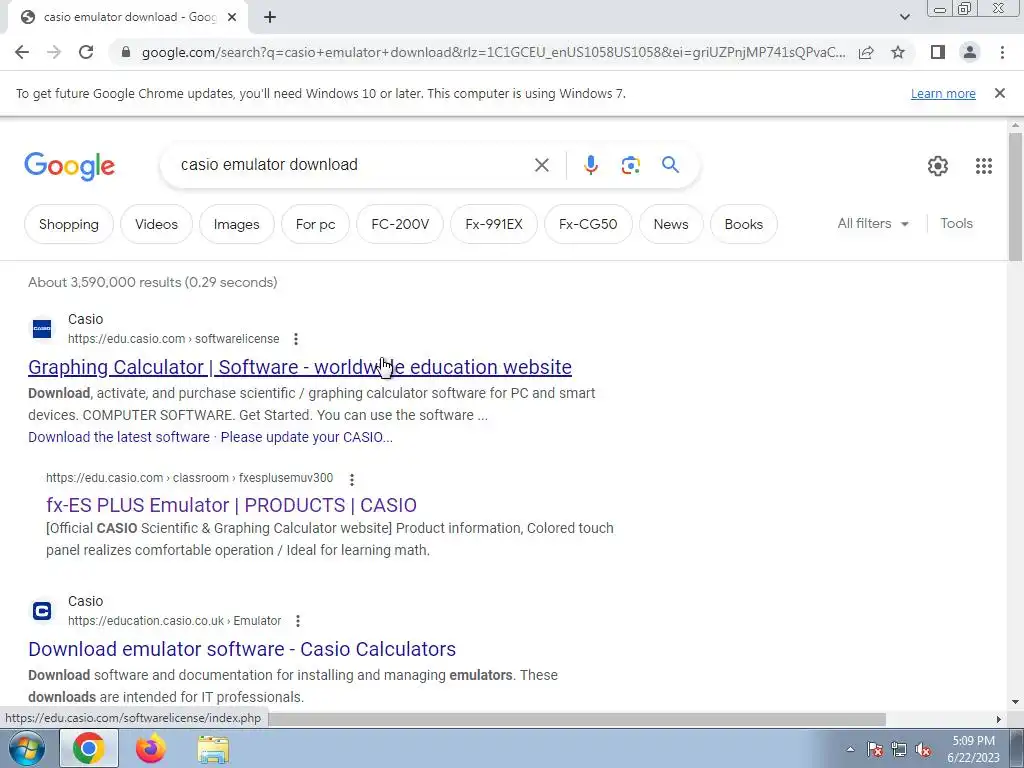Open Action Center flag icon

[875, 749]
